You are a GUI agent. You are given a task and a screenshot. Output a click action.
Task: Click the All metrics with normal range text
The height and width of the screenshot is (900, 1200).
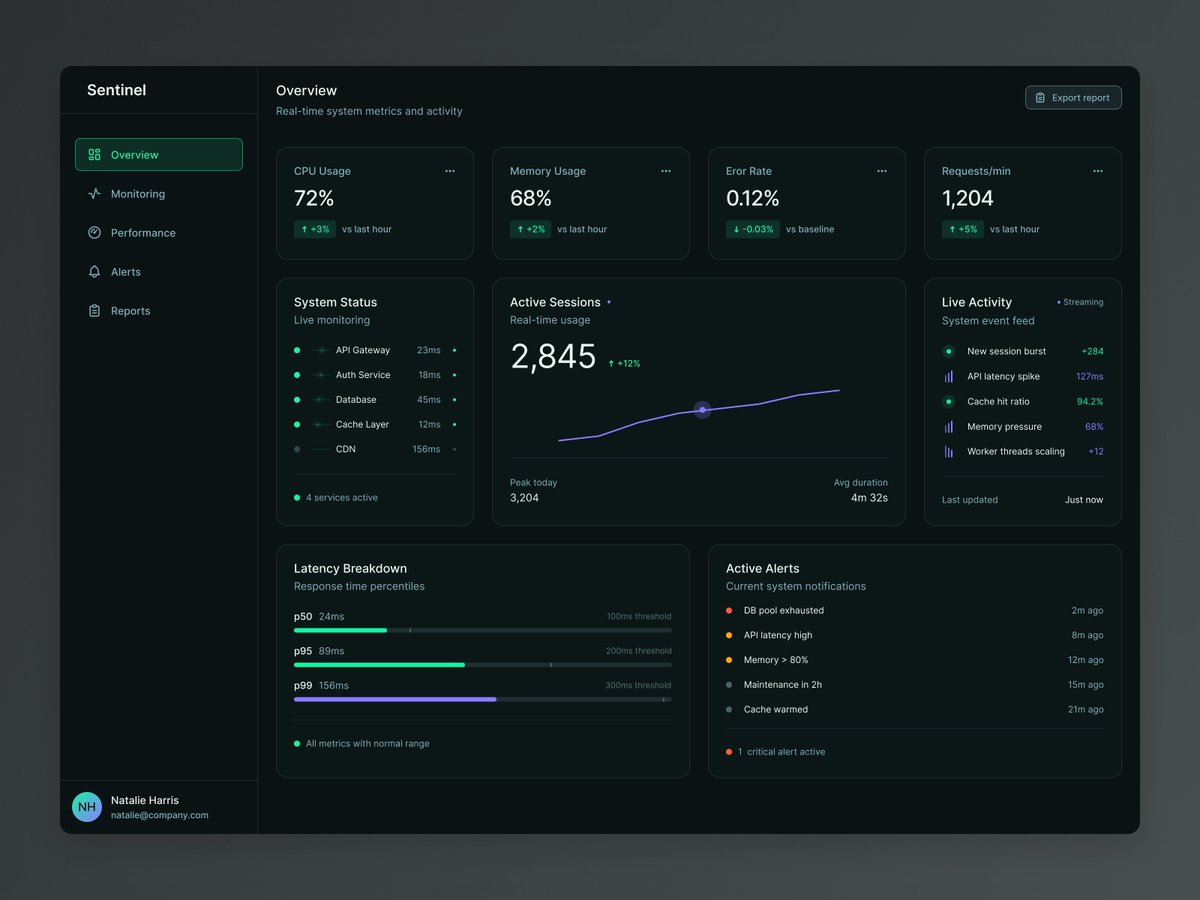click(368, 744)
